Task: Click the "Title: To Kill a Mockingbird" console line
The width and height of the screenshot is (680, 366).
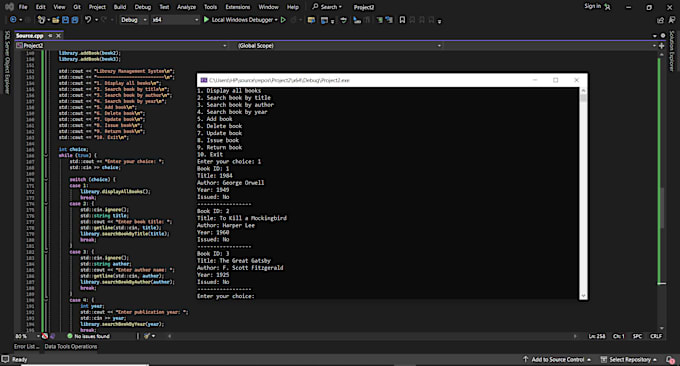Action: [x=242, y=218]
